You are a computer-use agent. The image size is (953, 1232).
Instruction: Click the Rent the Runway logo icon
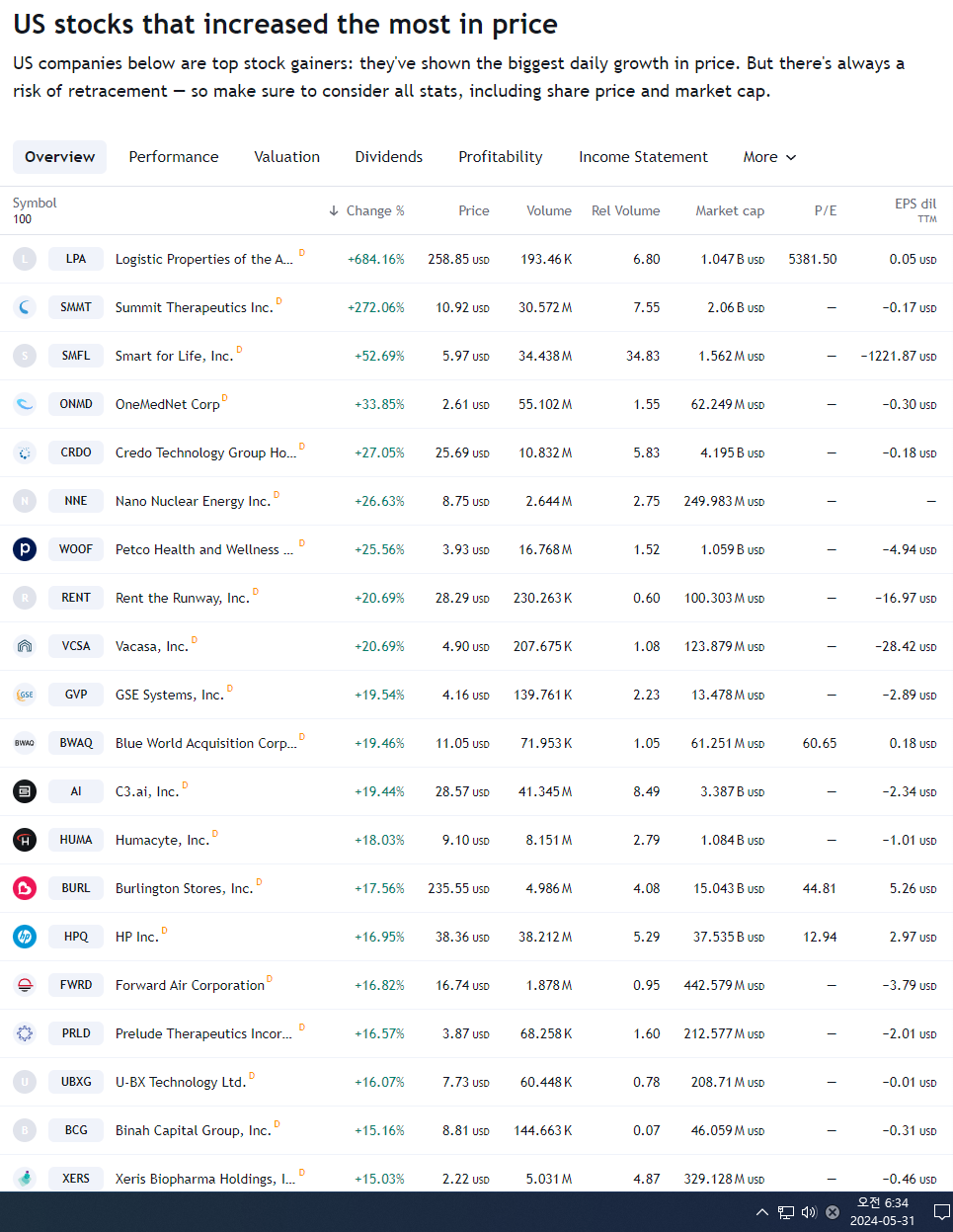(x=25, y=598)
